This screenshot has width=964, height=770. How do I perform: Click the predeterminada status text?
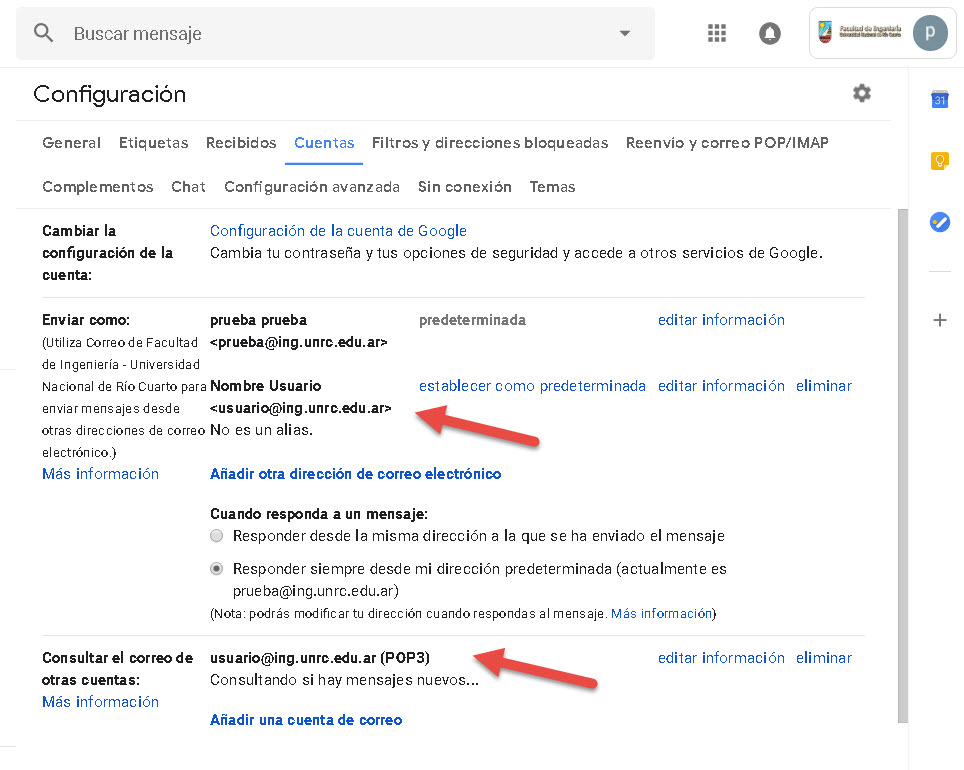[472, 320]
